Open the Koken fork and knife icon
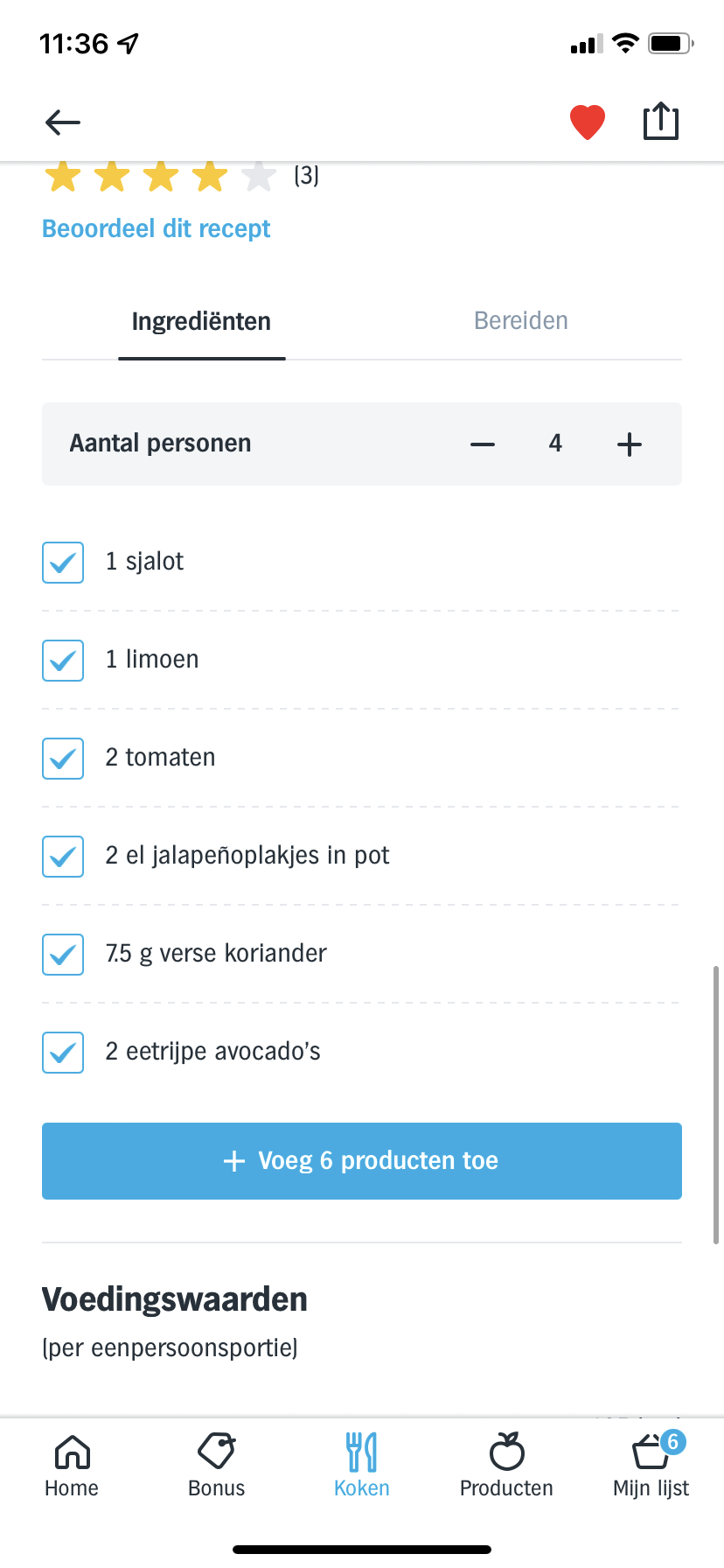The height and width of the screenshot is (1568, 724). pyautogui.click(x=362, y=1452)
